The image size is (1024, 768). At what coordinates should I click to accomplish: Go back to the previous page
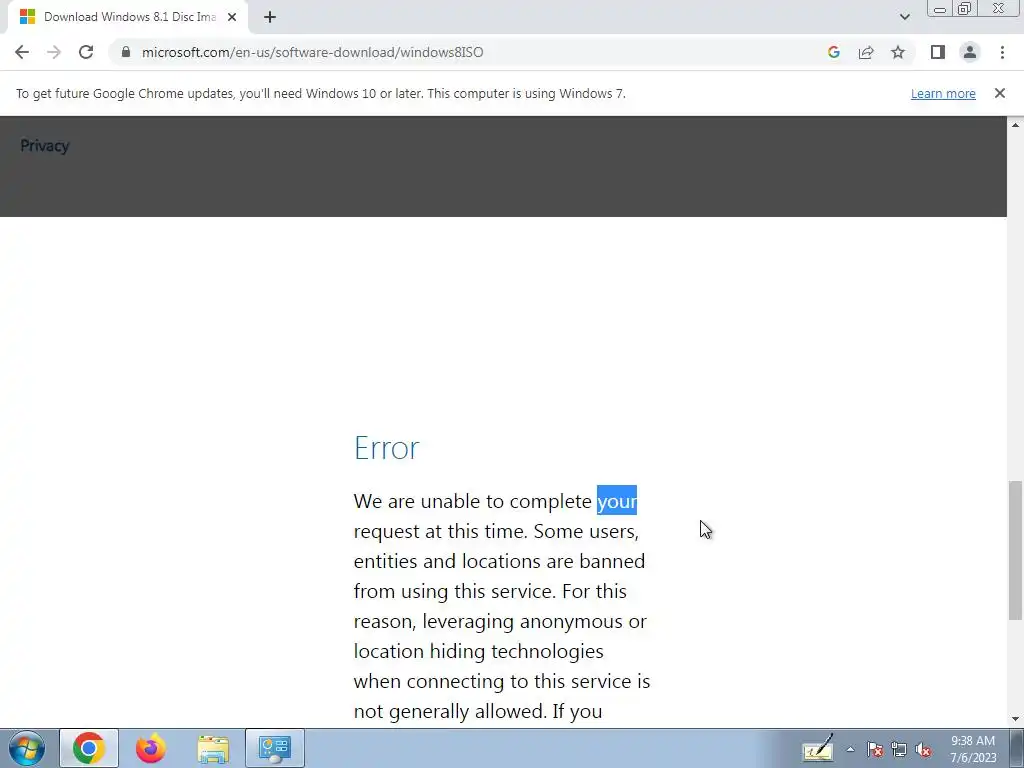pyautogui.click(x=22, y=52)
